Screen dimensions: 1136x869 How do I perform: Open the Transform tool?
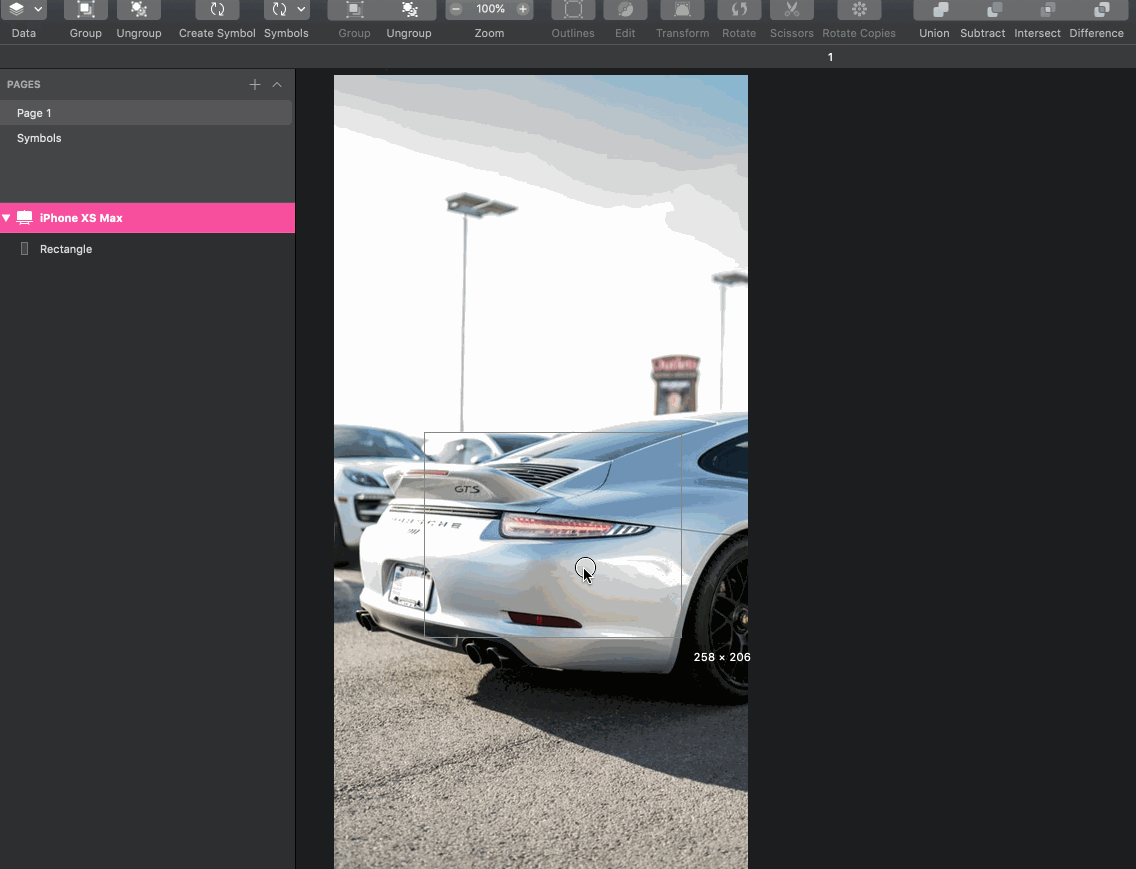682,10
